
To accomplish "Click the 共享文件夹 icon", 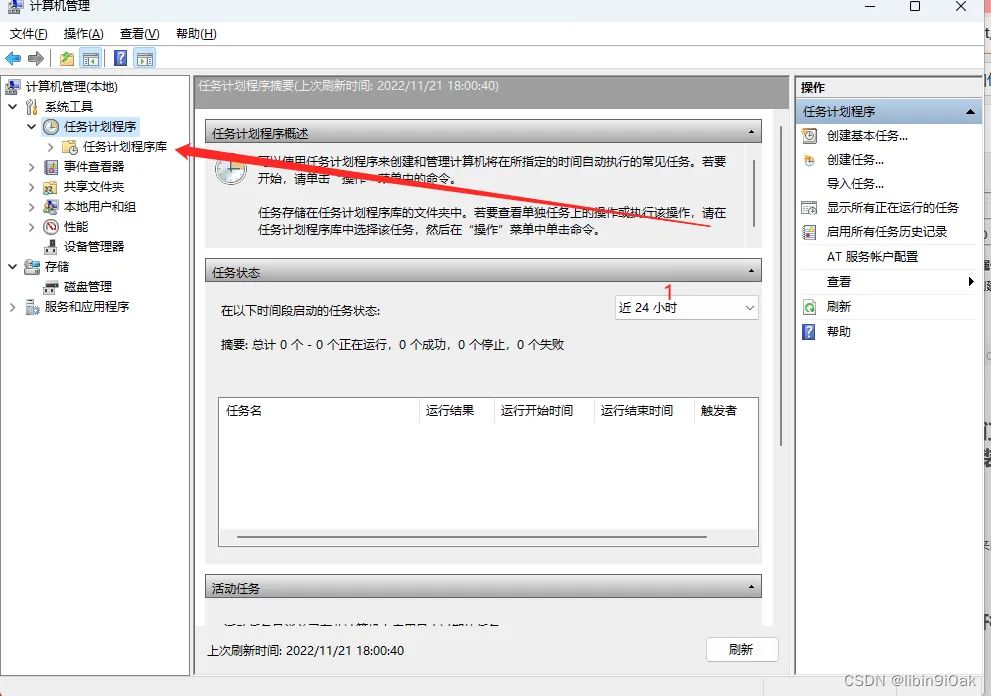I will [x=51, y=187].
